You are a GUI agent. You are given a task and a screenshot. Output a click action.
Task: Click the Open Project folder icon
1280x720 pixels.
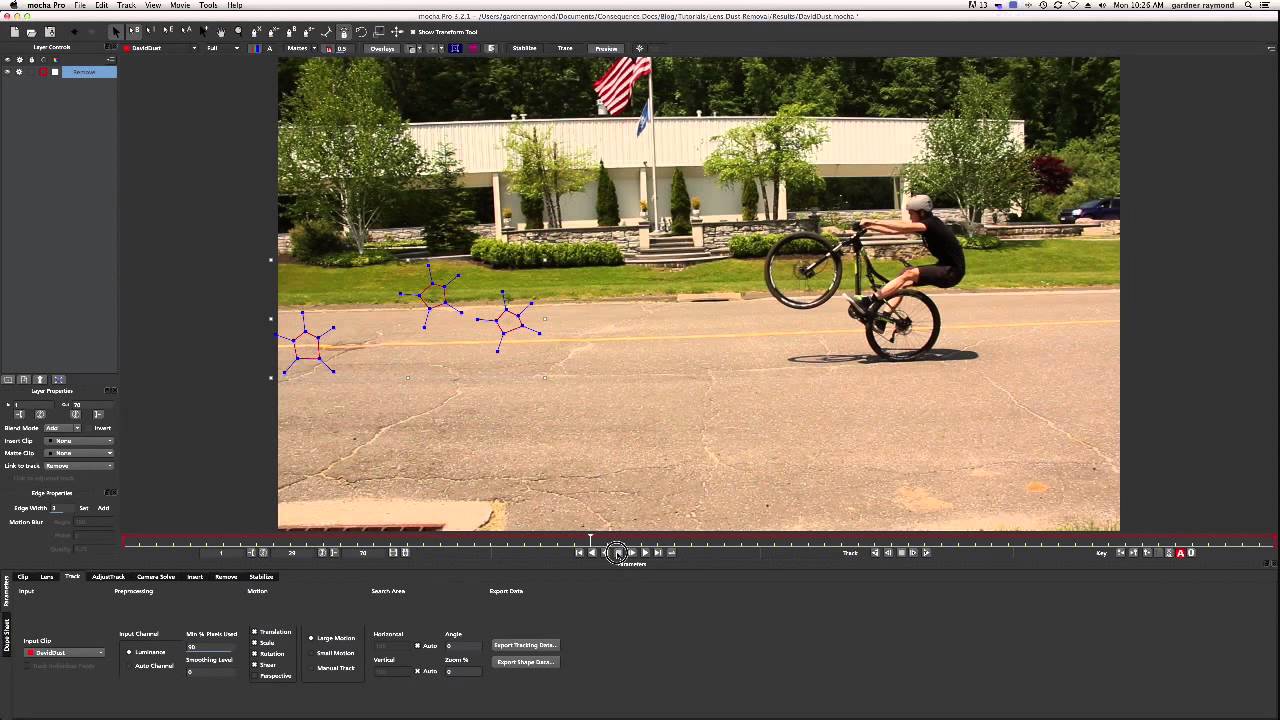[31, 32]
